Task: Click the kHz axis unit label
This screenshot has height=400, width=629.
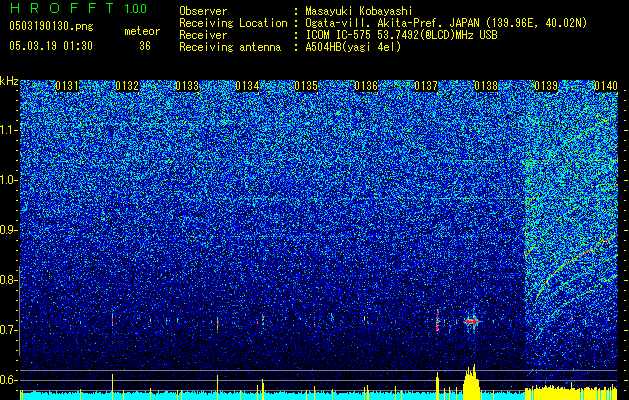Action: (9, 81)
